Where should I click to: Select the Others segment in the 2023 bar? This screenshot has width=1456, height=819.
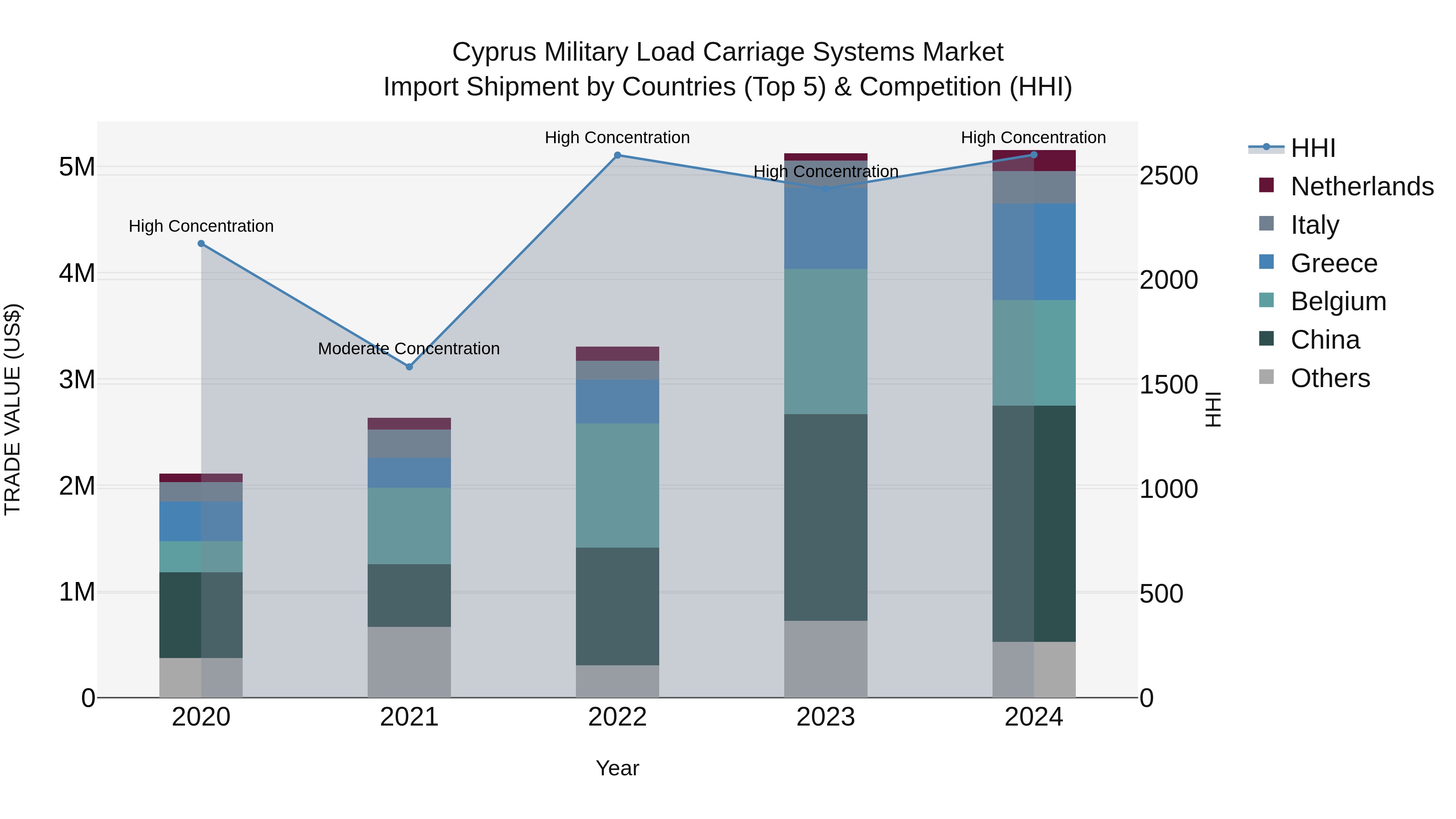click(826, 660)
